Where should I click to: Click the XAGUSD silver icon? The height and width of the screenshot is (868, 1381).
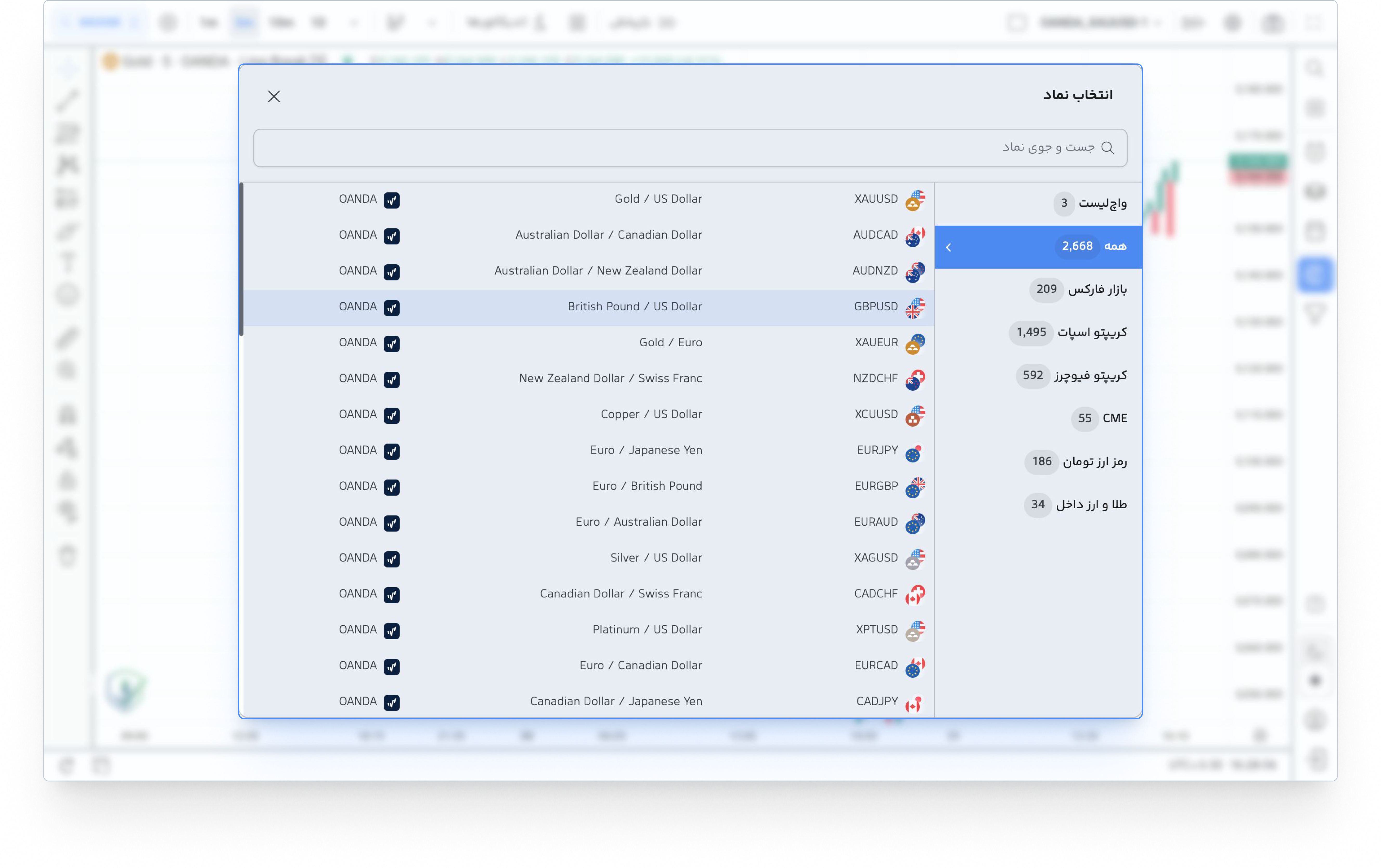point(915,559)
